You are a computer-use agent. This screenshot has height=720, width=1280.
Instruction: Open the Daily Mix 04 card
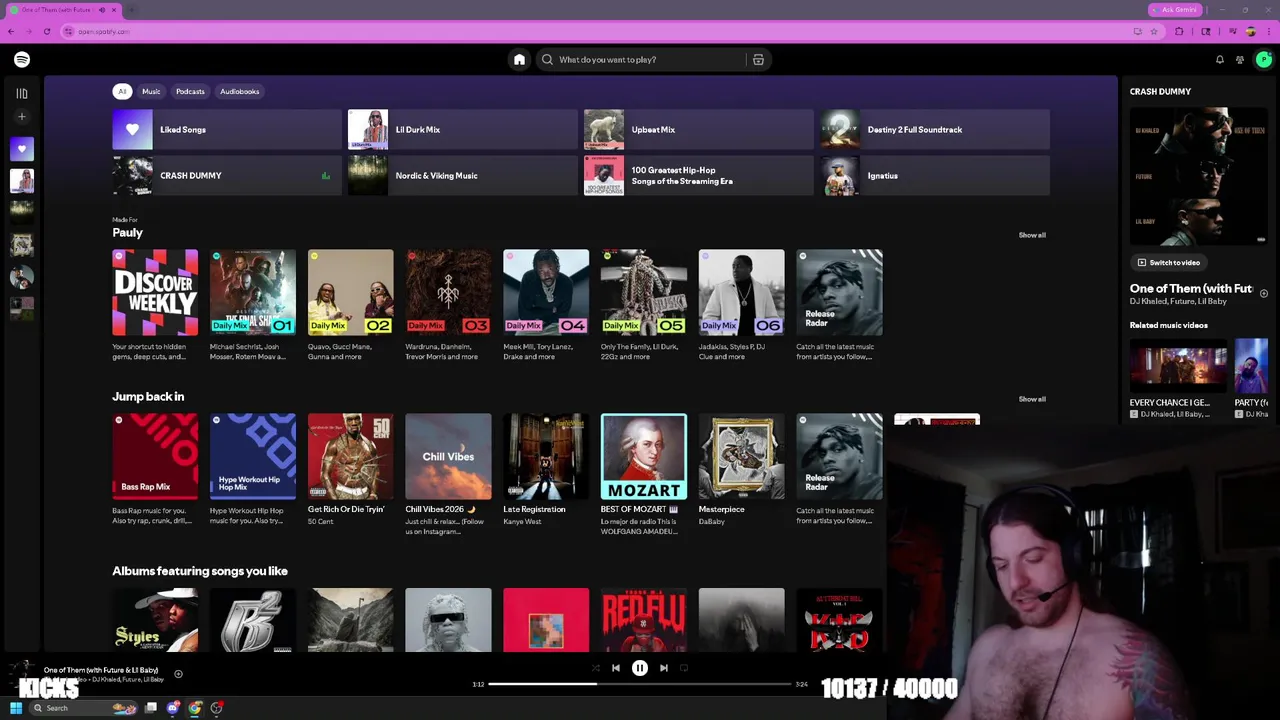(546, 305)
